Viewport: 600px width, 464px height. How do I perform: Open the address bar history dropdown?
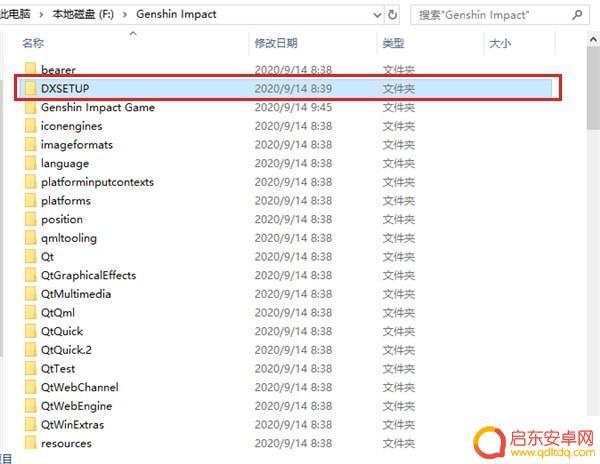point(377,15)
